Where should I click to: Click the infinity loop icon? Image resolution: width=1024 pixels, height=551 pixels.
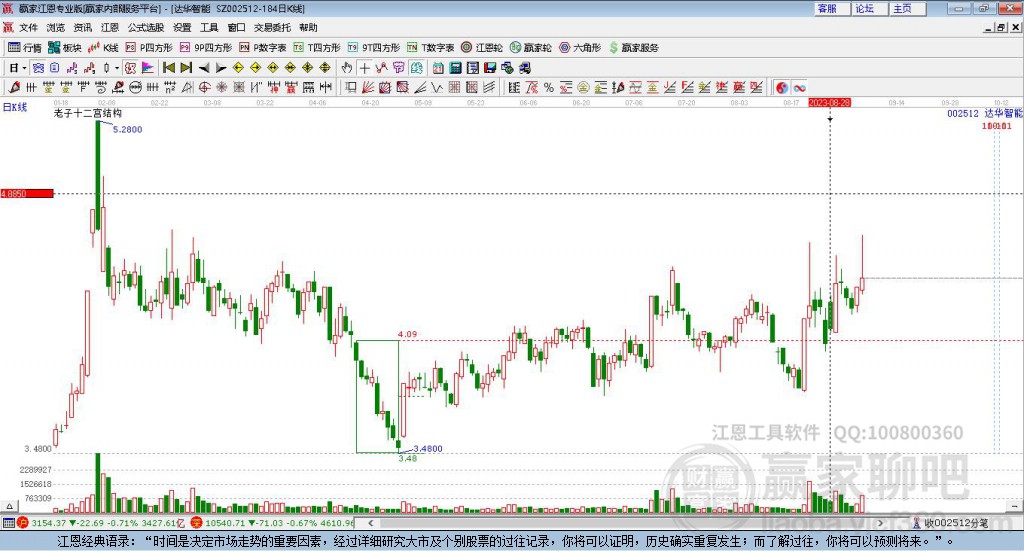click(799, 87)
